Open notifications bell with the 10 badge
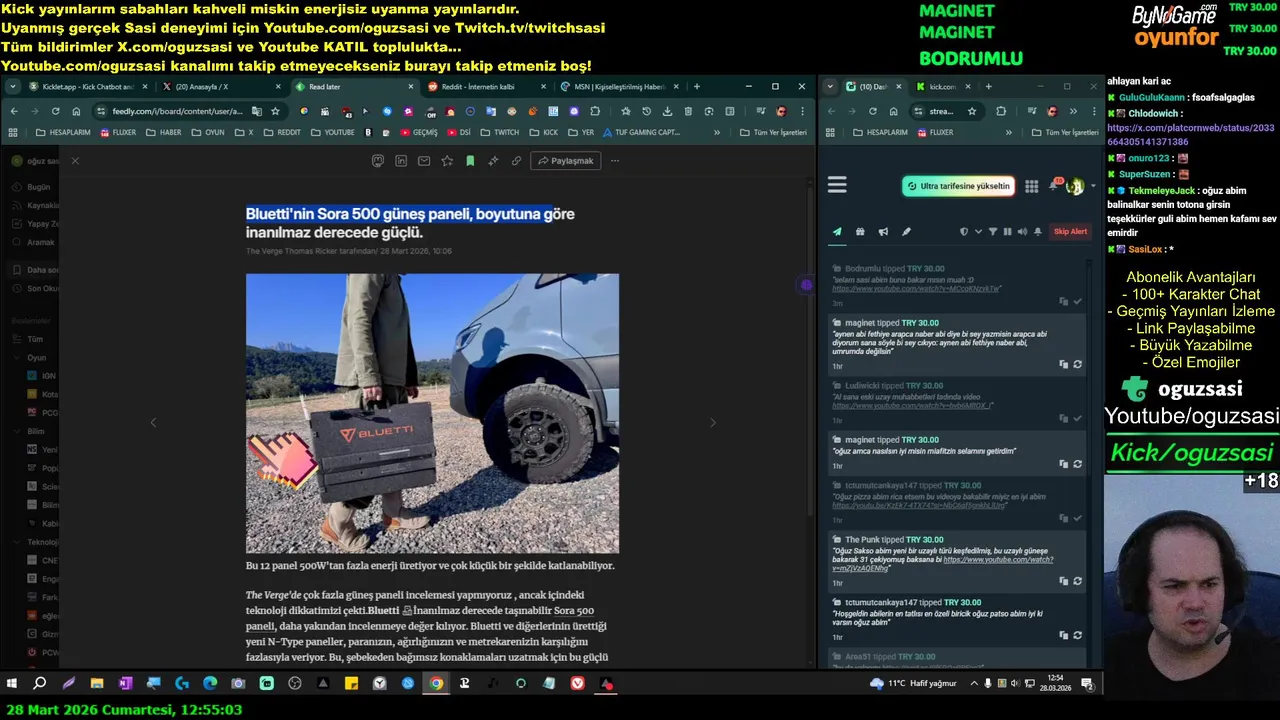 tap(1054, 185)
